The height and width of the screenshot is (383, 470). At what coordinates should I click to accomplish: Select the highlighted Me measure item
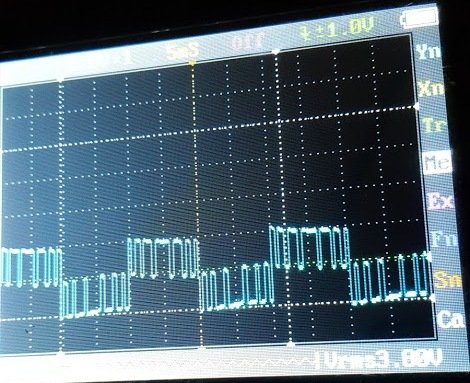pos(438,162)
